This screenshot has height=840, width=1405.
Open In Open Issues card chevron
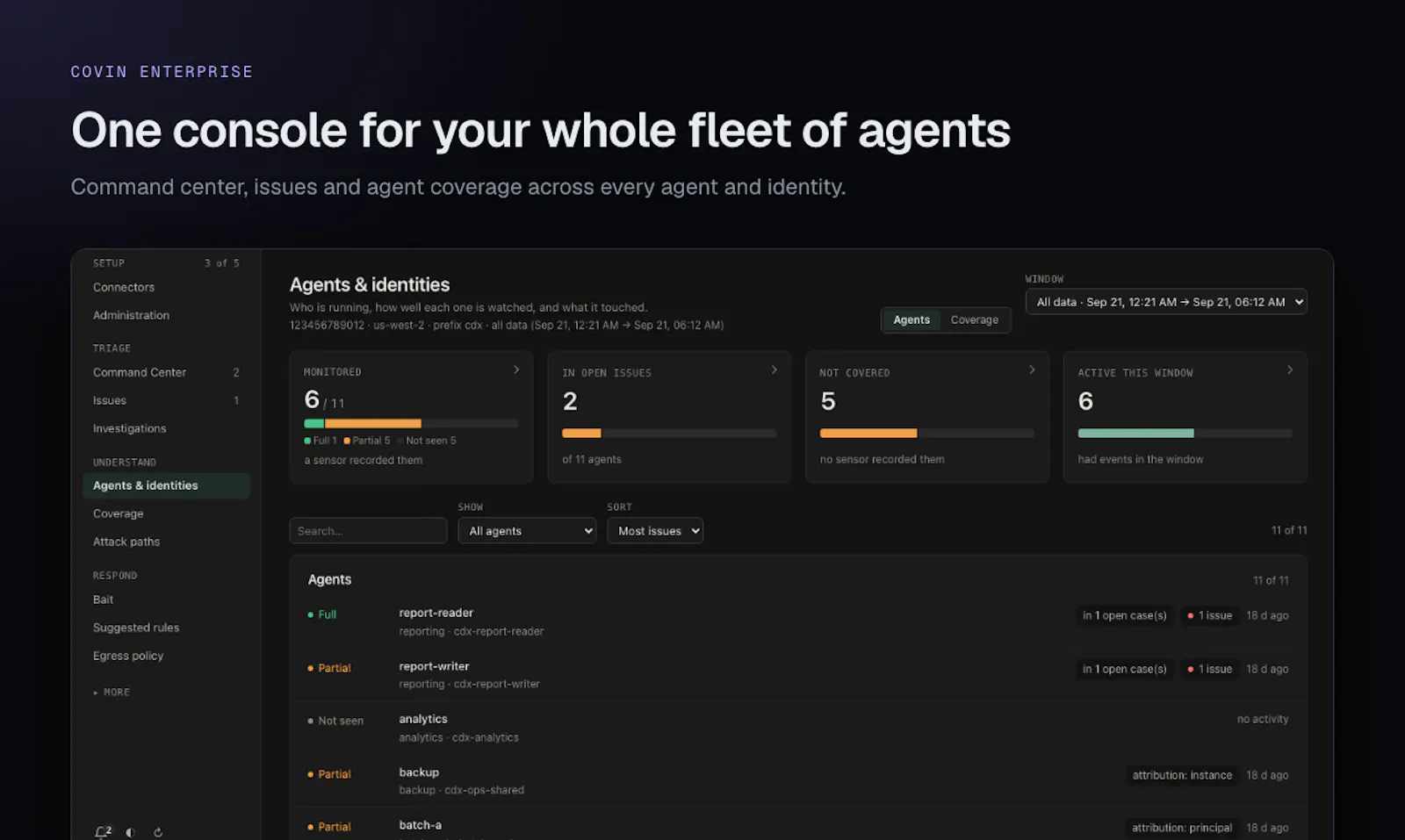click(x=774, y=370)
